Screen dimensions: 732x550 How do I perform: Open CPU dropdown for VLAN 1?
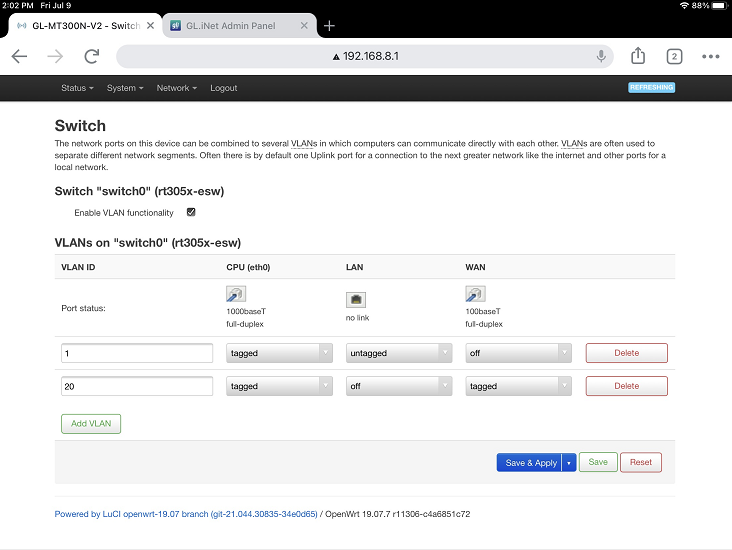tap(279, 353)
